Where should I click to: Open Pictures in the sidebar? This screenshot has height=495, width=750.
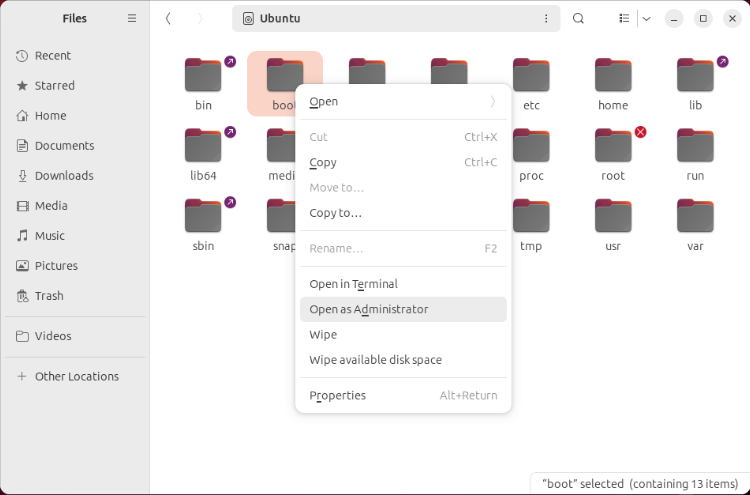75,265
